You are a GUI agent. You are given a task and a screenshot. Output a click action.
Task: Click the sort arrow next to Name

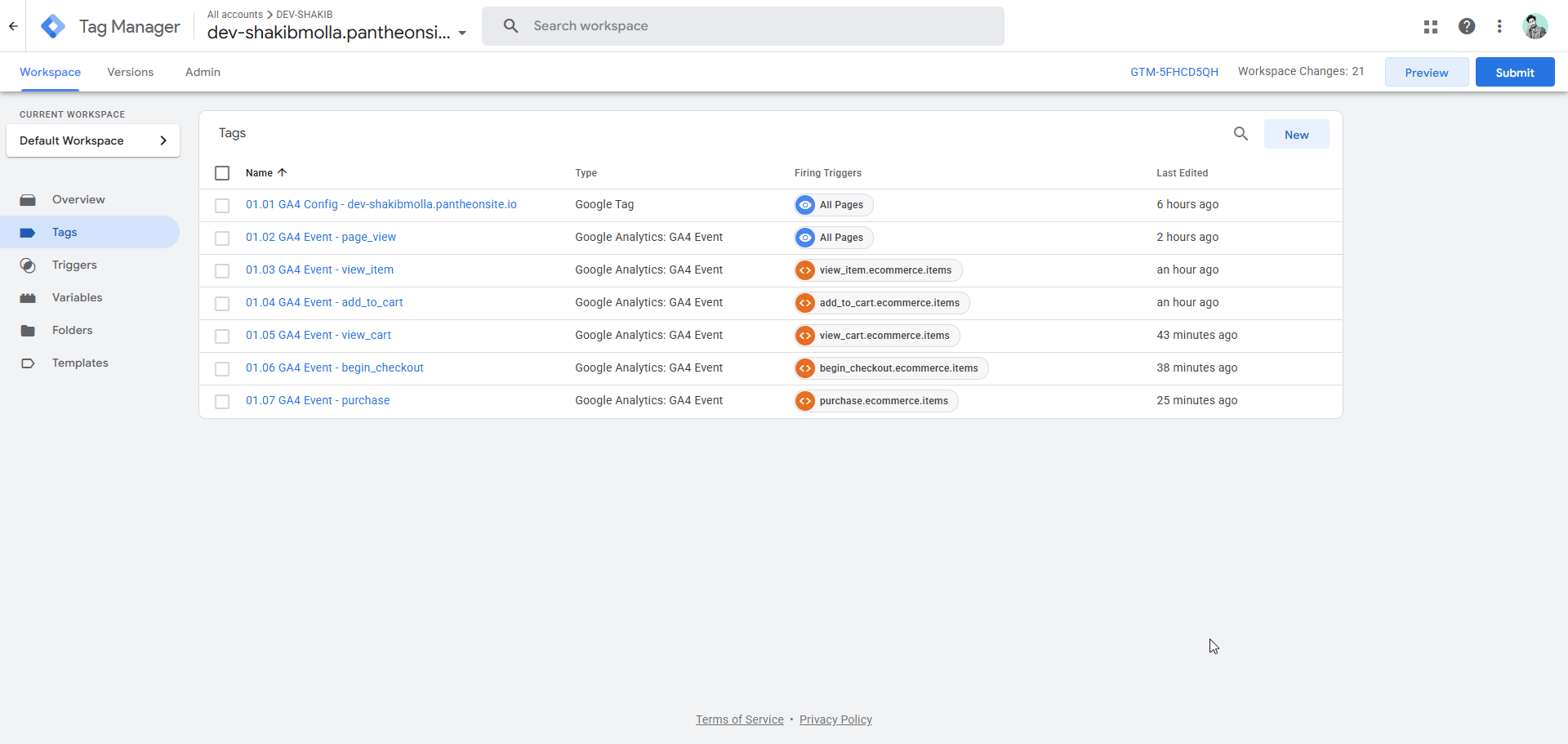click(x=283, y=172)
